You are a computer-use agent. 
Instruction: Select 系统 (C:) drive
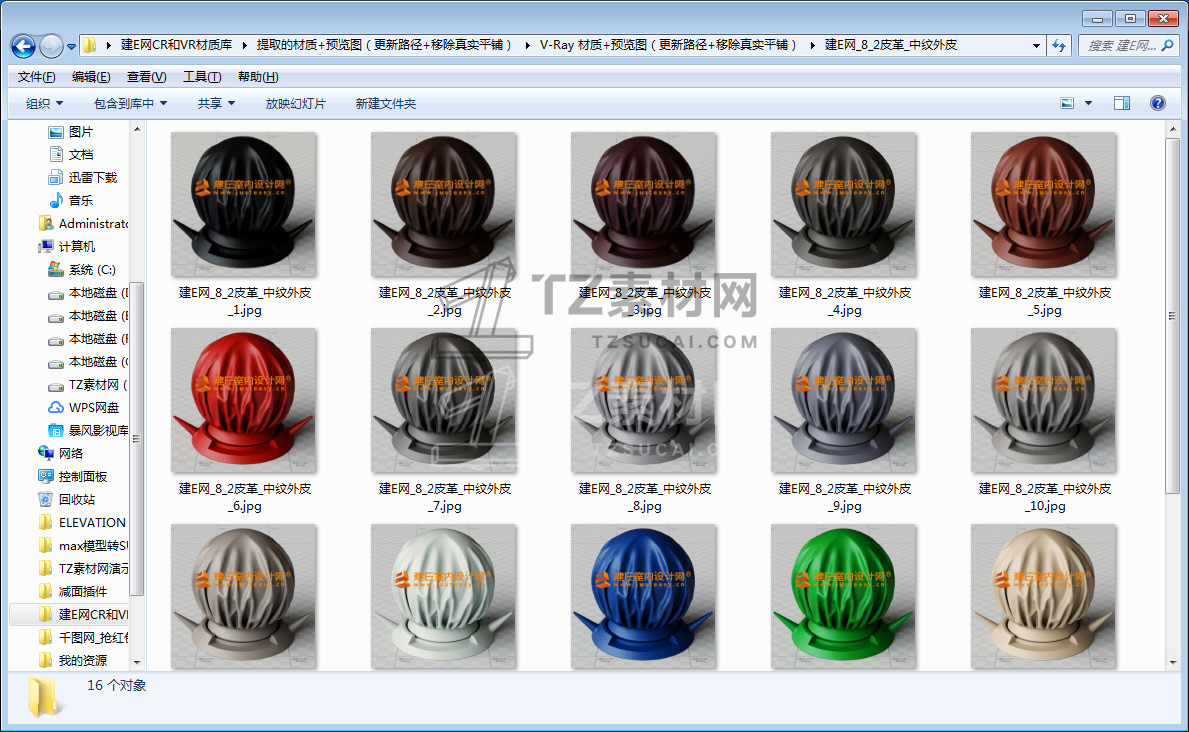82,269
